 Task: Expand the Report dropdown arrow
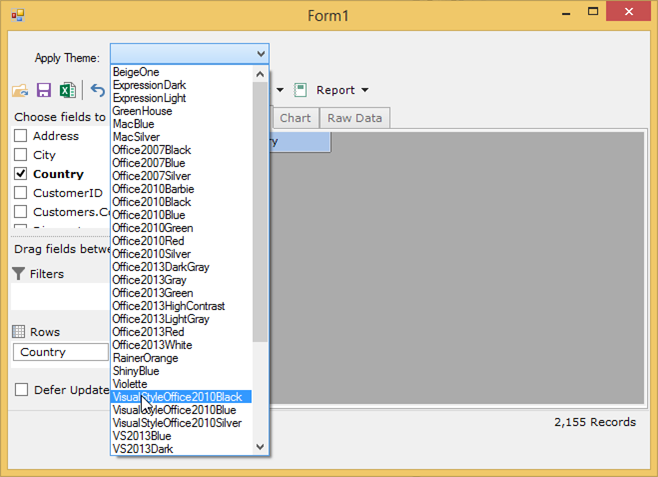(365, 91)
